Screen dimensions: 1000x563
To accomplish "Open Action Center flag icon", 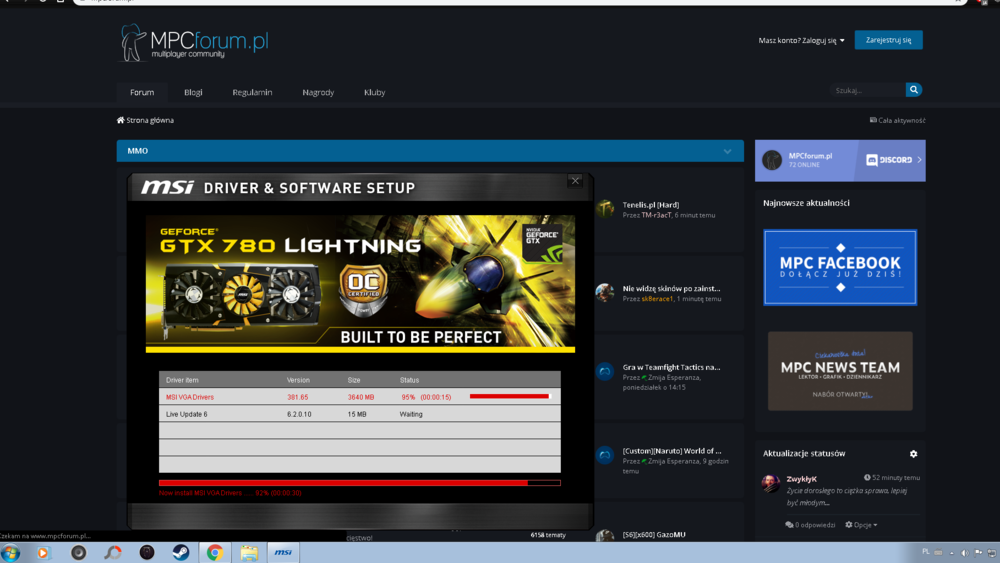I will [x=978, y=553].
